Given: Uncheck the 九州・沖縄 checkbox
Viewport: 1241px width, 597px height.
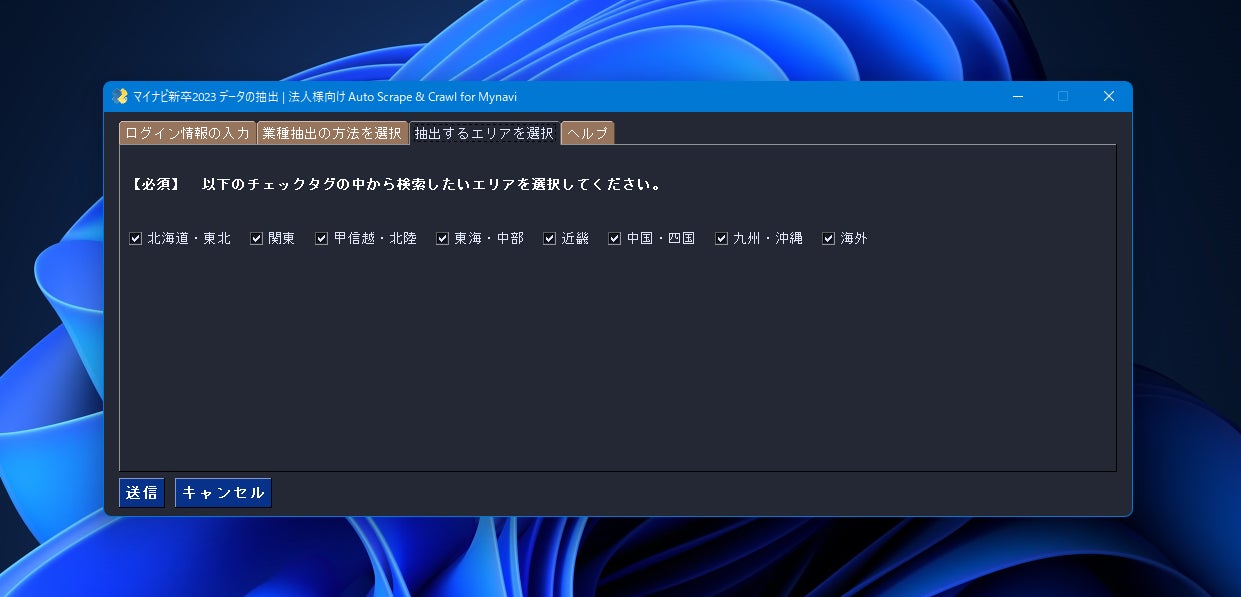Looking at the screenshot, I should pos(721,239).
